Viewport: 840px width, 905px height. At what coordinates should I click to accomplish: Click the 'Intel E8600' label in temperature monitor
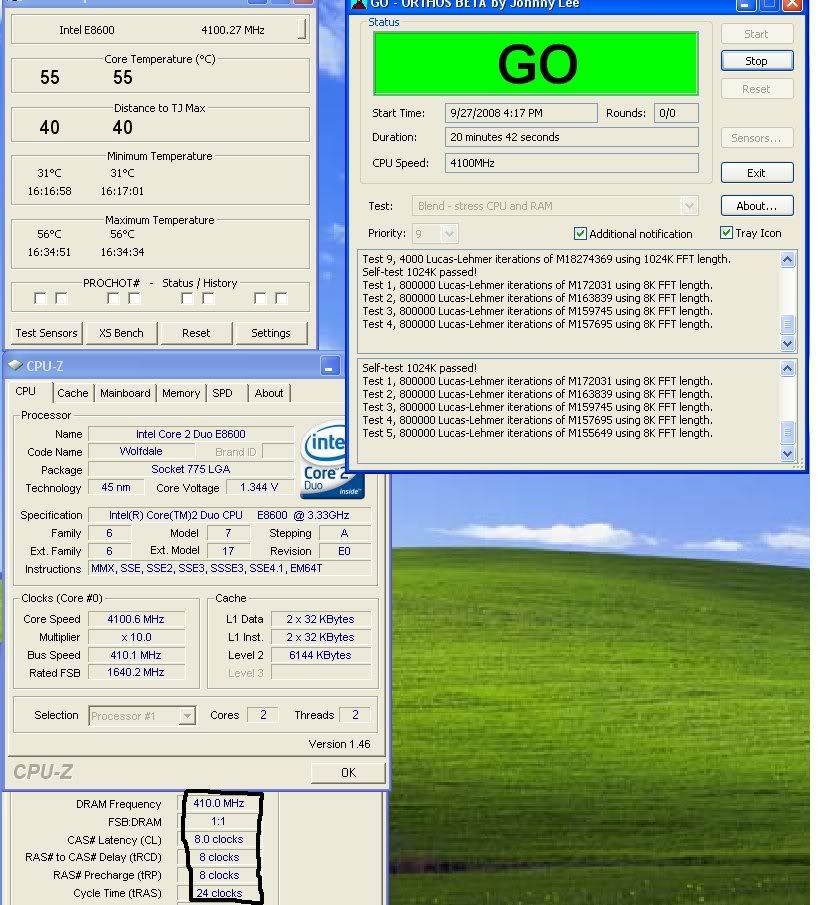coord(87,30)
